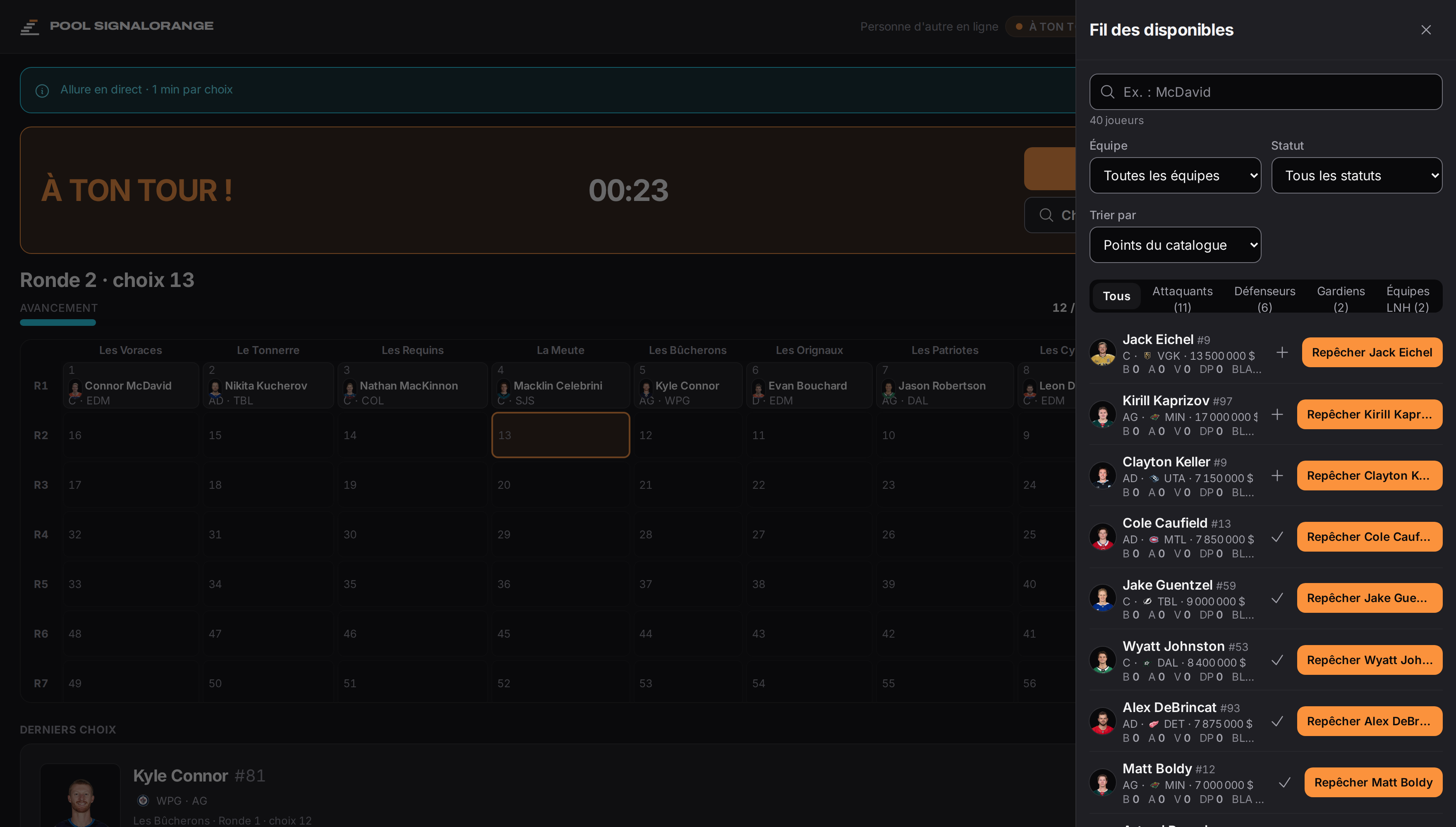Click the search magnifier icon in the player field
Screen dimensions: 1456x827
tap(1107, 92)
